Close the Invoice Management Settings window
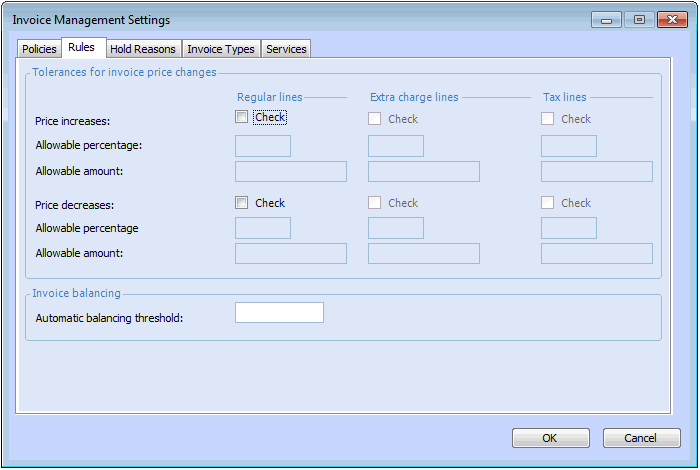The height and width of the screenshot is (470, 700). pyautogui.click(x=670, y=19)
